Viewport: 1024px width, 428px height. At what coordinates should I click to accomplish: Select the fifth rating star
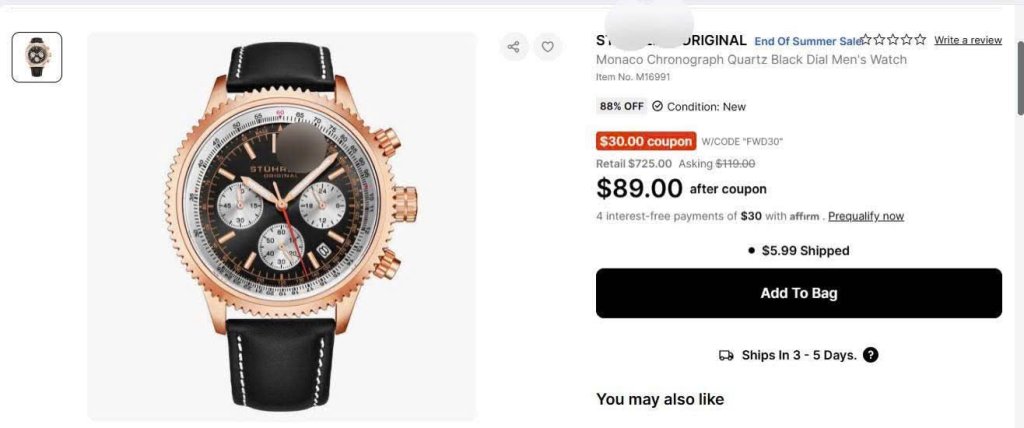[920, 40]
